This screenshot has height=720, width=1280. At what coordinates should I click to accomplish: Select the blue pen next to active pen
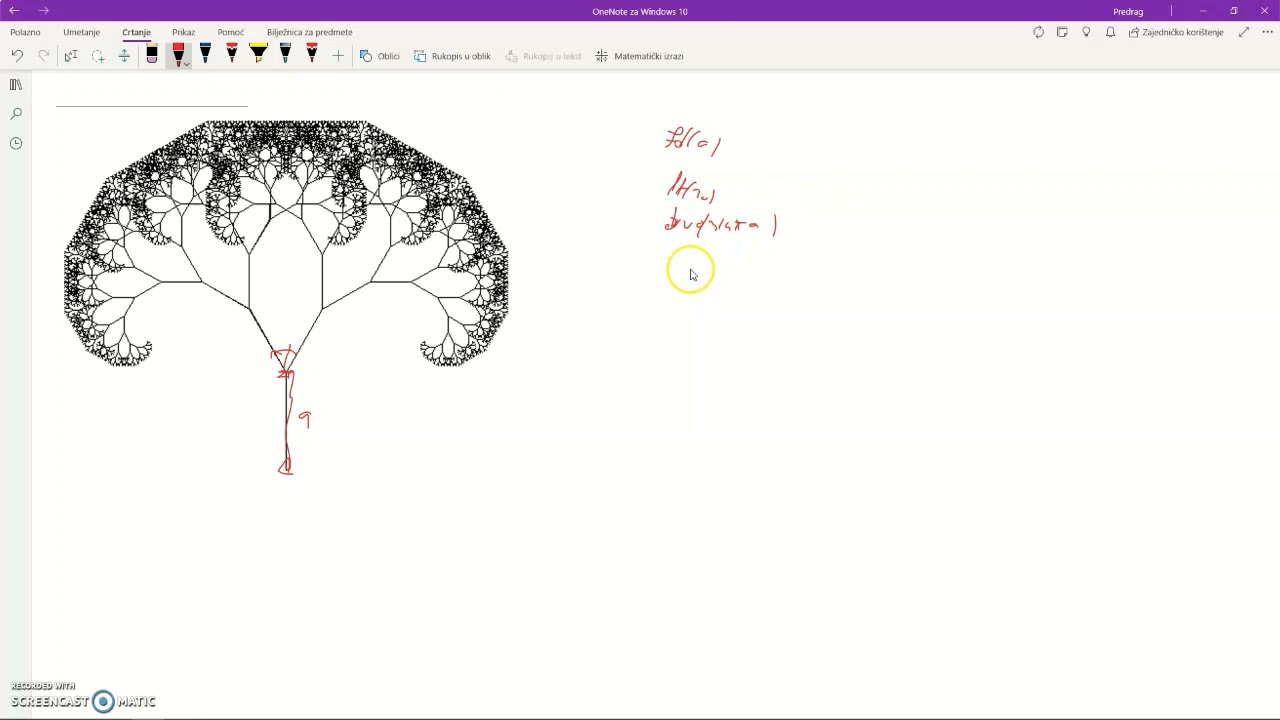[205, 55]
